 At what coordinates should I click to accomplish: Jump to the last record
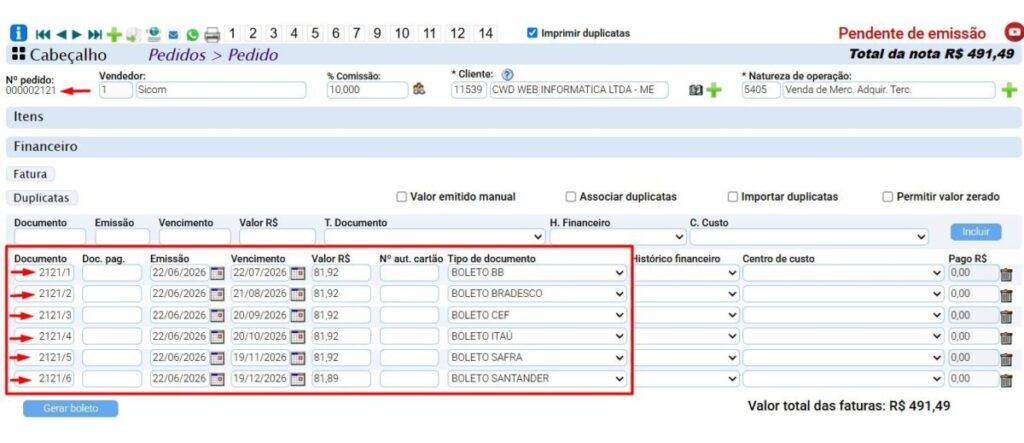[95, 34]
